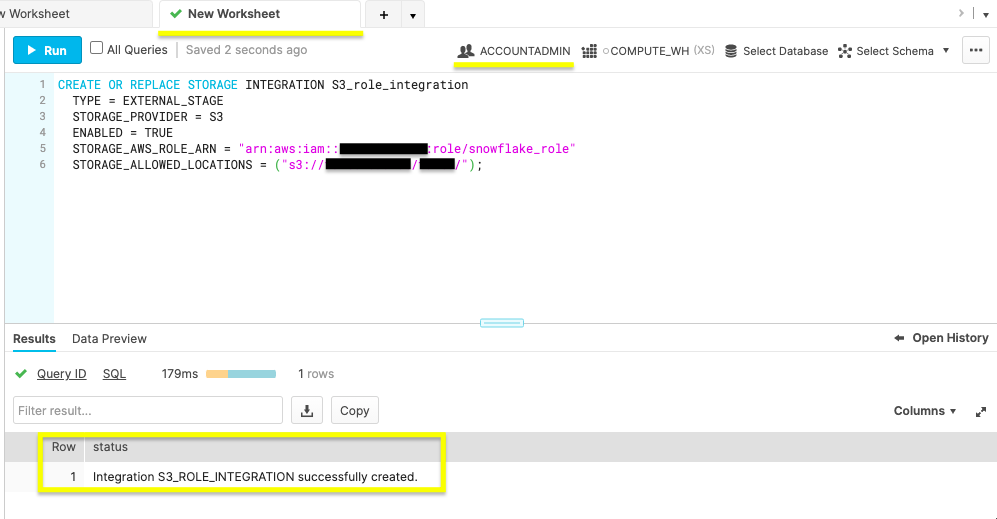Maximize results pane with expand icon
Screen dimensions: 997x519
981,411
